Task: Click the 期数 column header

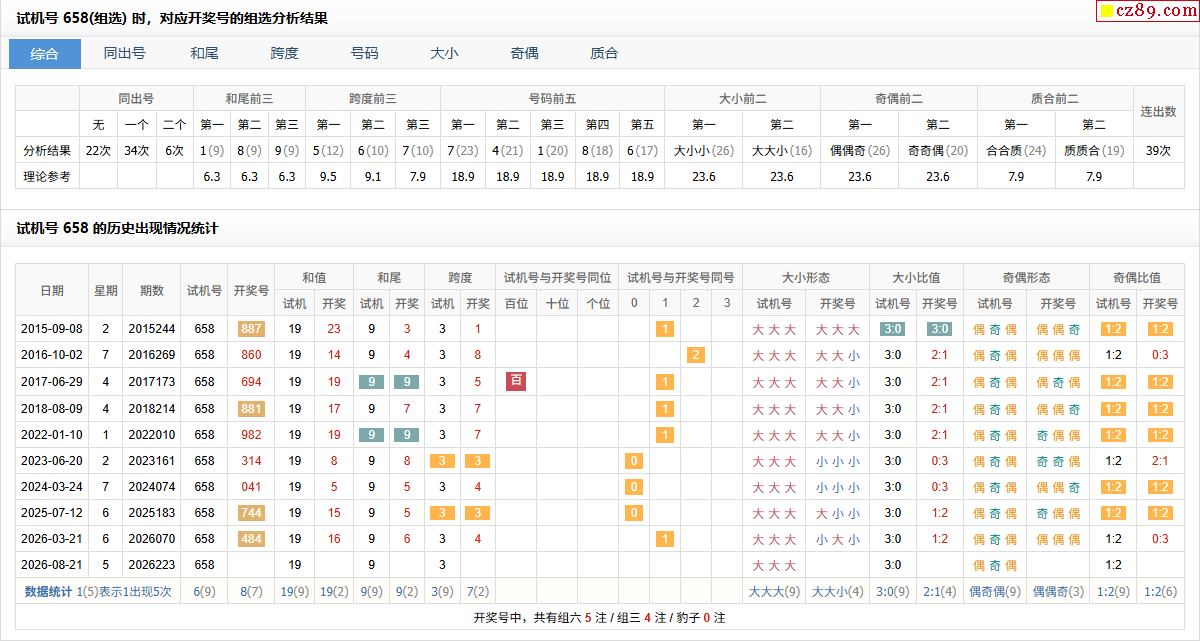Action: tap(152, 290)
